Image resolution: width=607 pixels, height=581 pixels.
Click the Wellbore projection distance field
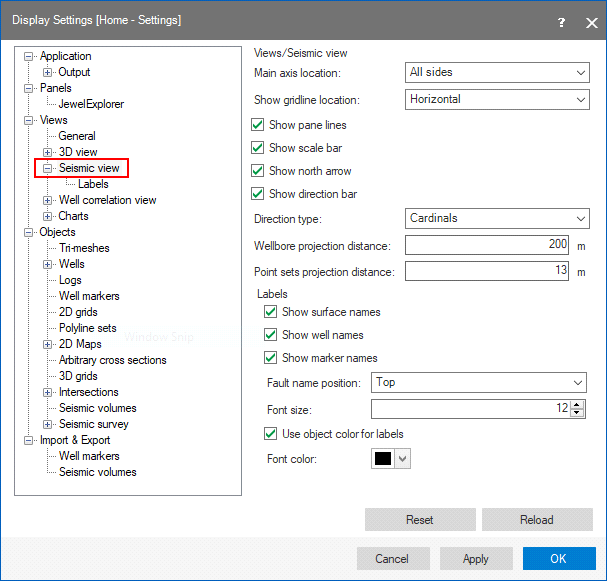[487, 245]
